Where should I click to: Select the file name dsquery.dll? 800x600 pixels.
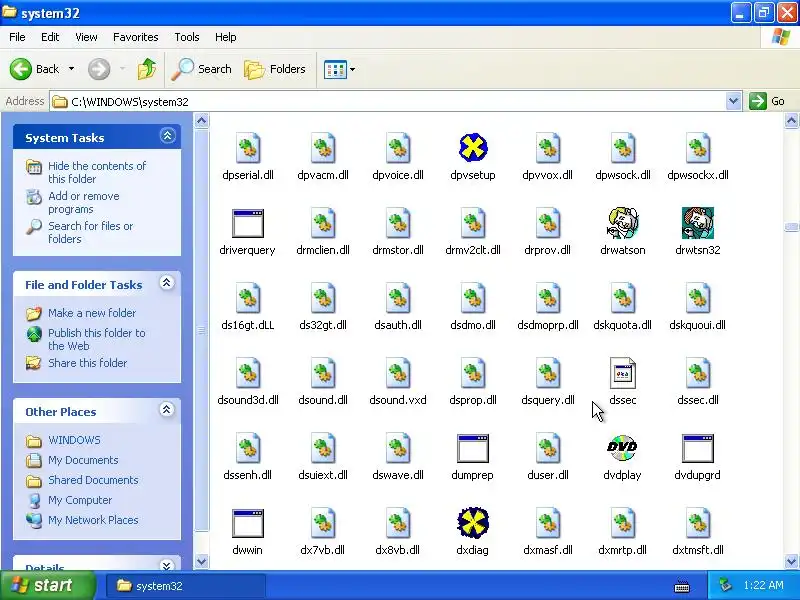pos(547,400)
